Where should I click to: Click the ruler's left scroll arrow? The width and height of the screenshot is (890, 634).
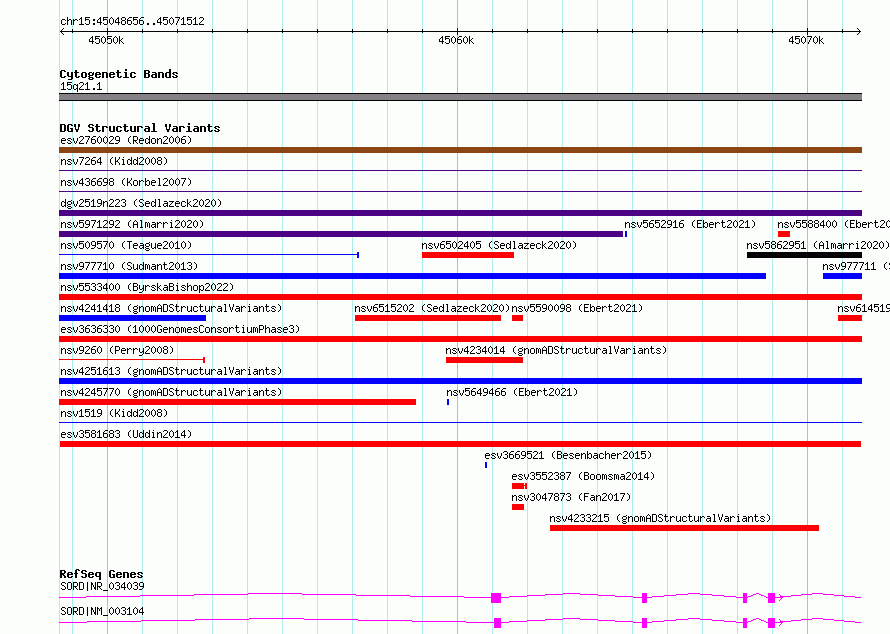[62, 32]
